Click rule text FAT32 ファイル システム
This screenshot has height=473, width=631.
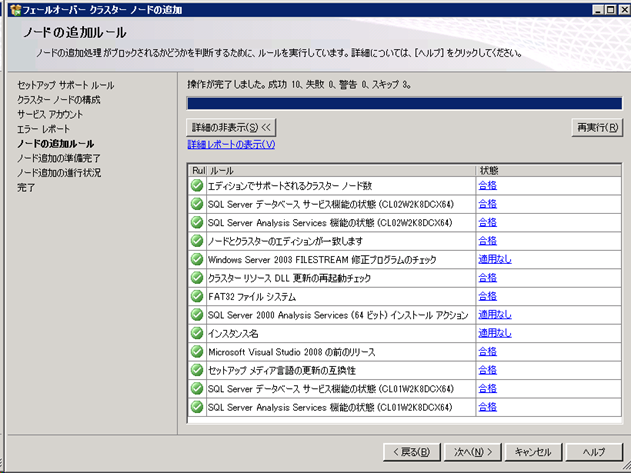252,297
